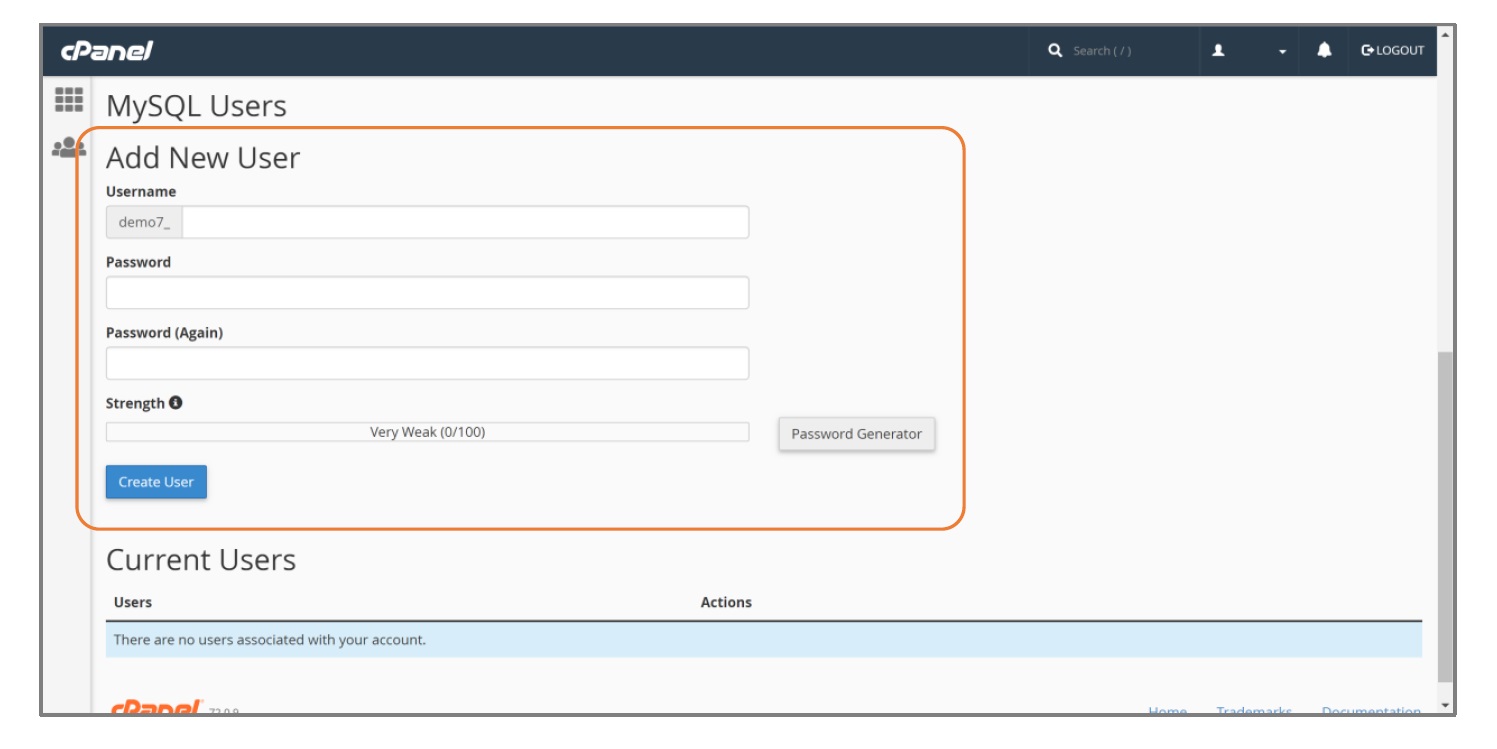Click the Add New User heading
The width and height of the screenshot is (1497, 749).
203,158
